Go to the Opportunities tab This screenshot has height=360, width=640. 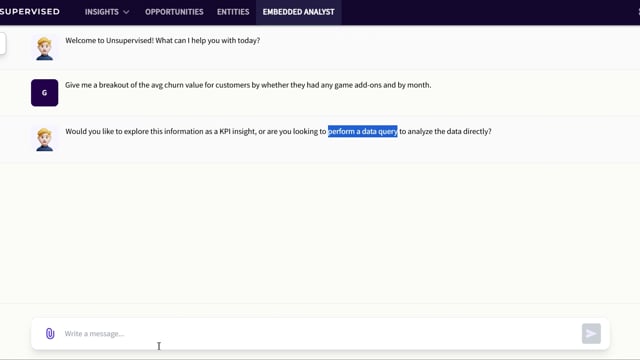174,12
